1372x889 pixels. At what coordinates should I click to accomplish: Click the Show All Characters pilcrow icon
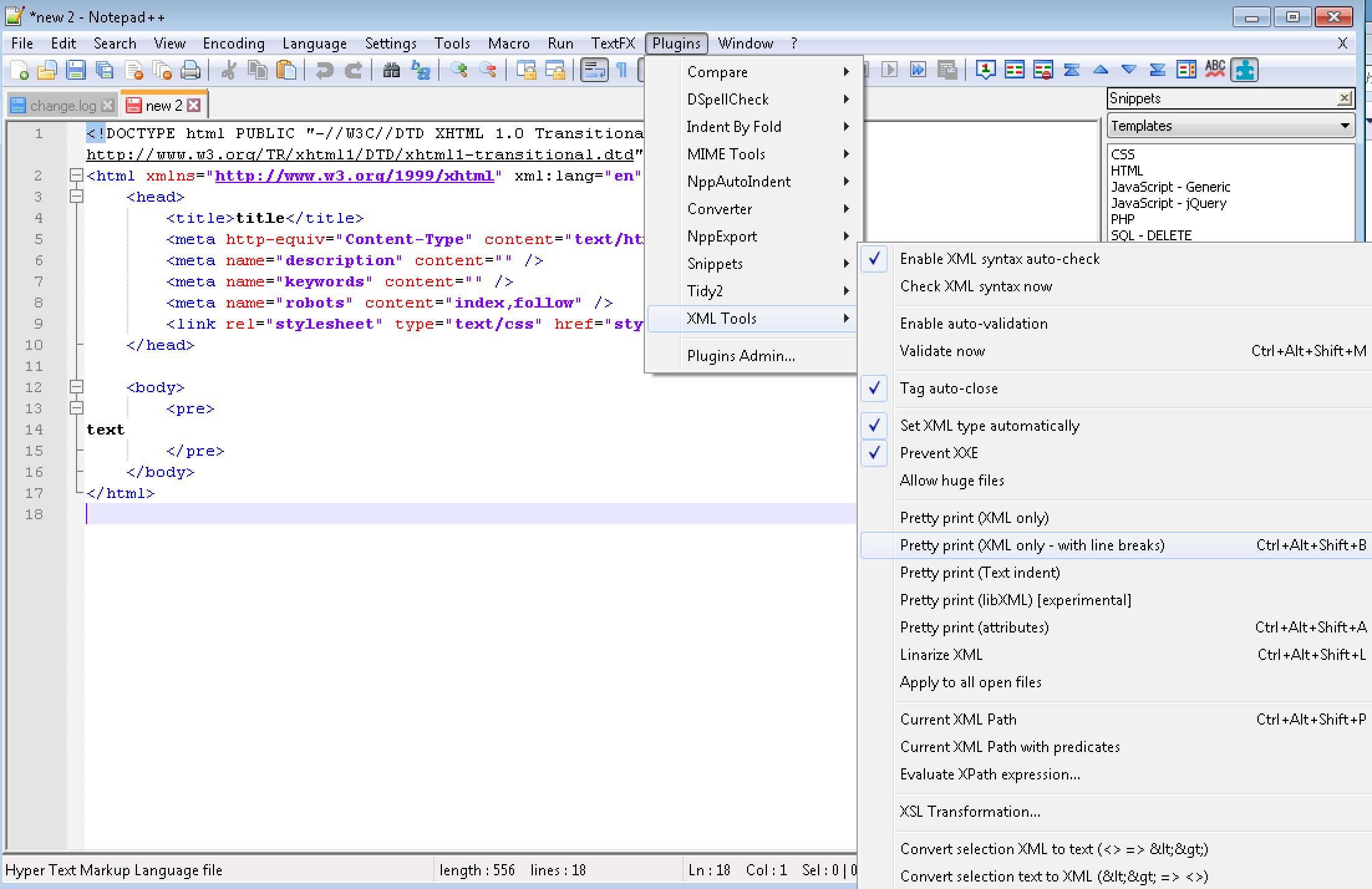621,70
